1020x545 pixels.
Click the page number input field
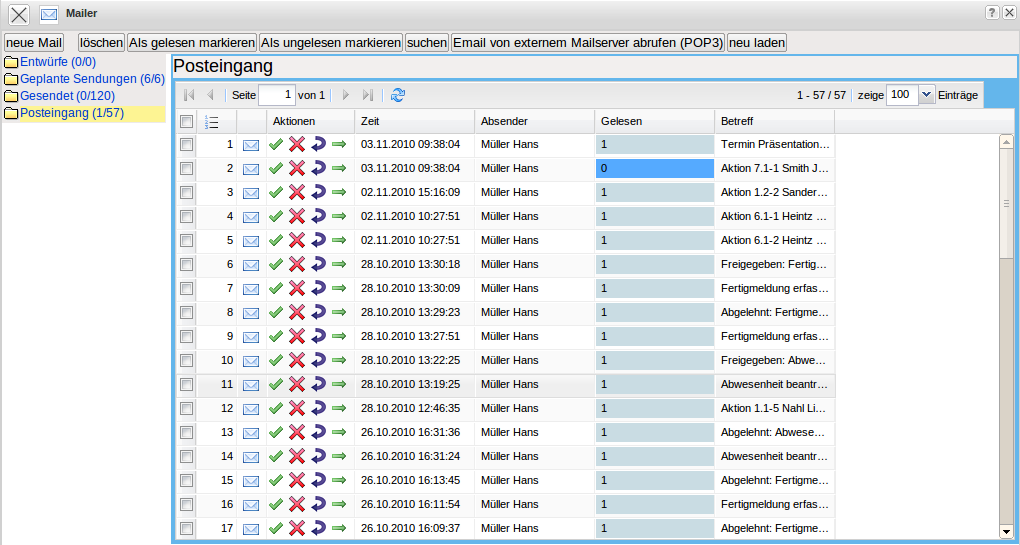point(277,95)
